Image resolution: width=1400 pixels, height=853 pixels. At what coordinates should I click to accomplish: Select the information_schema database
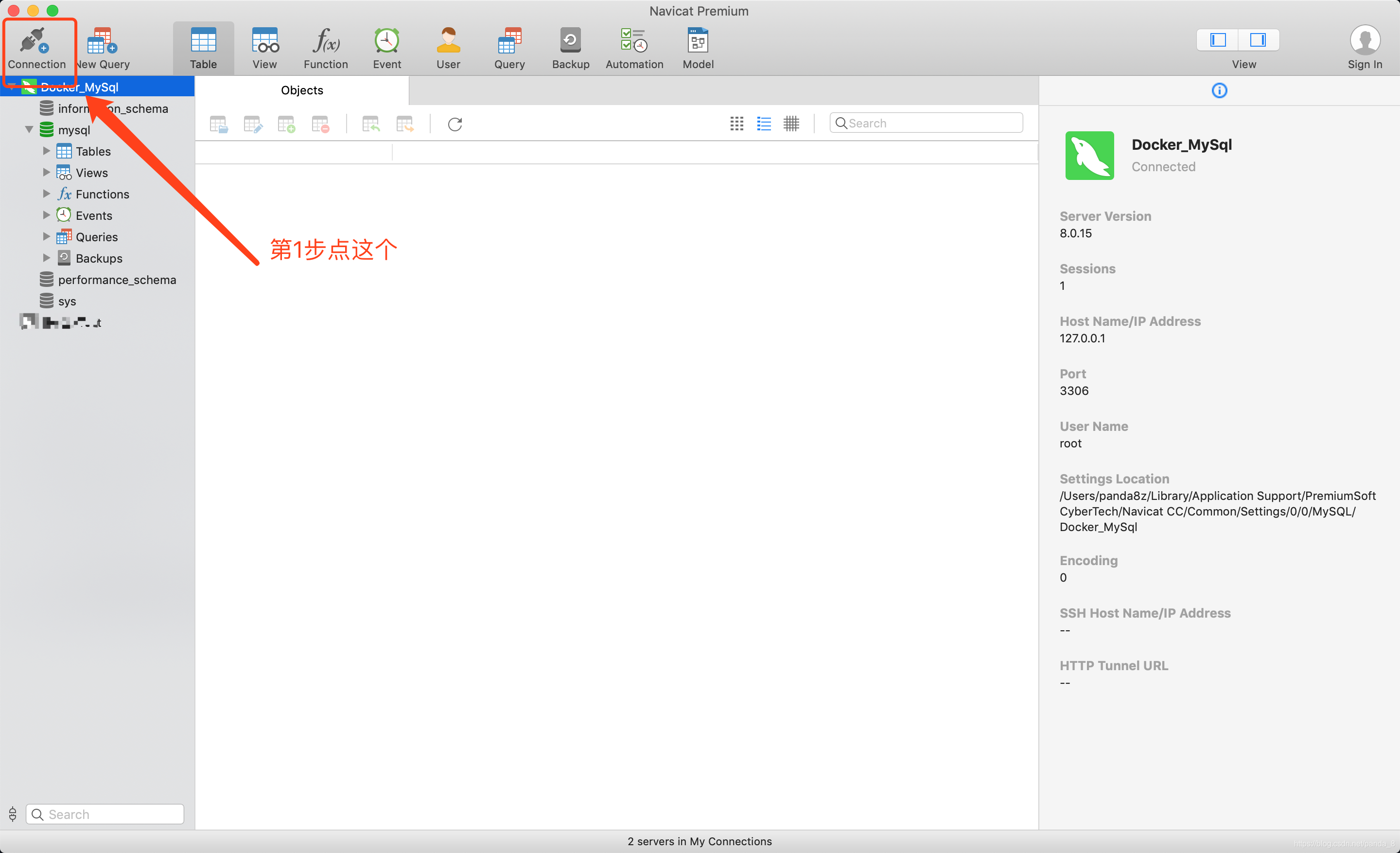[112, 108]
